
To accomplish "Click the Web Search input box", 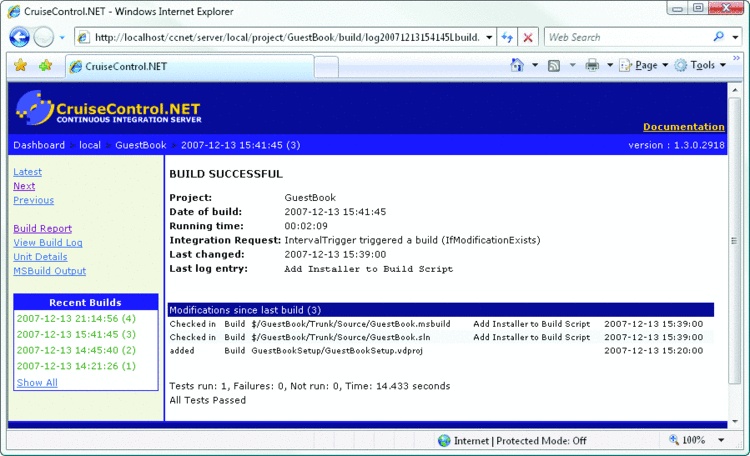I will pos(629,37).
